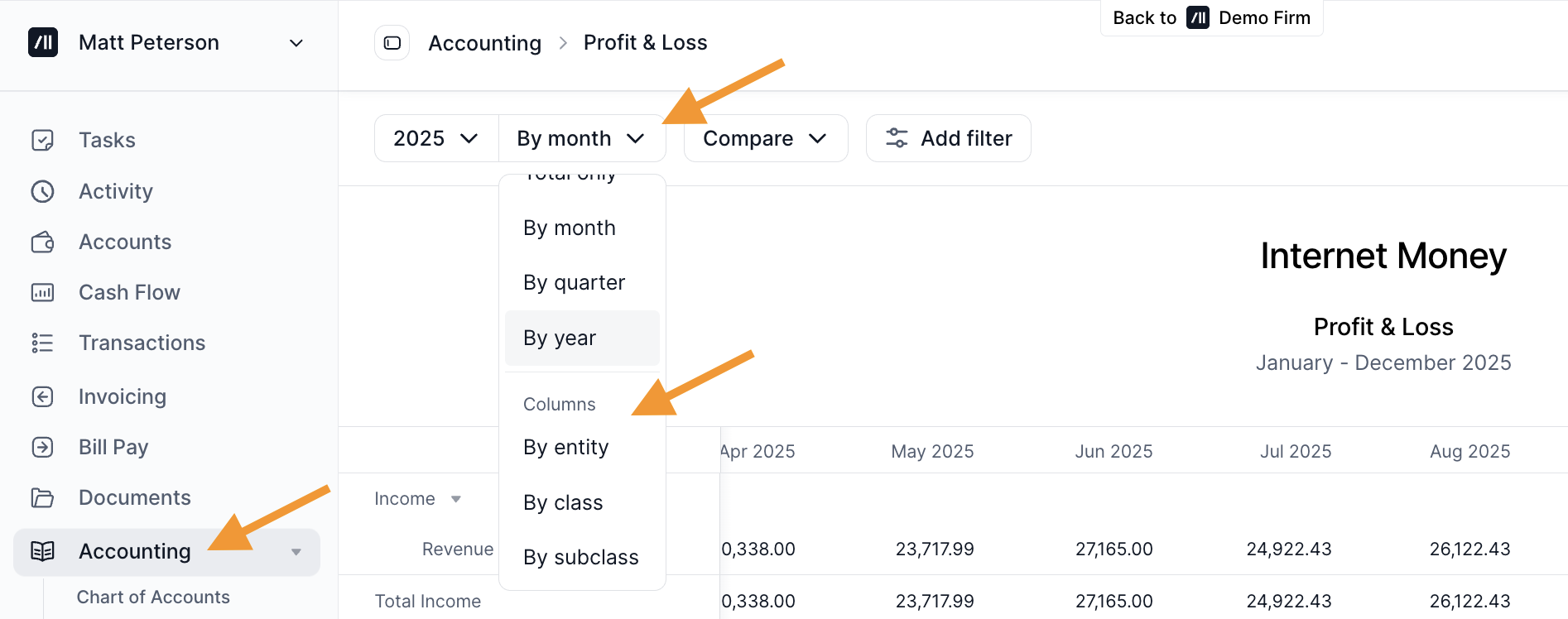Open Activity via its clock icon

42,191
